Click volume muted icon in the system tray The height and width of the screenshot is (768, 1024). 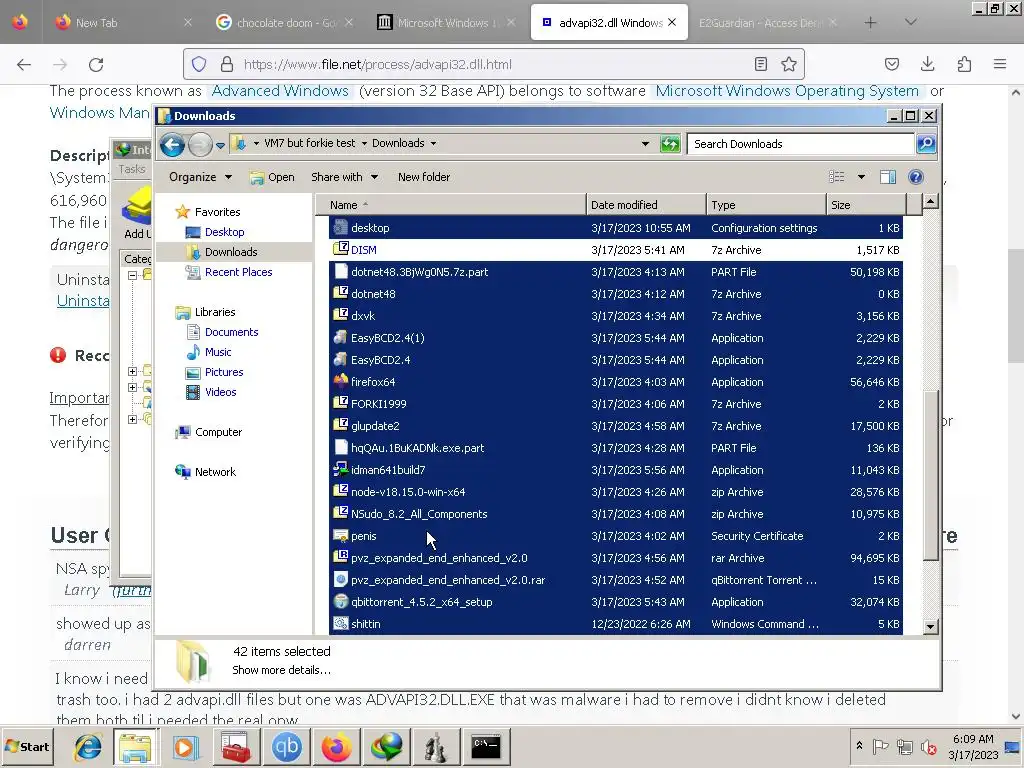(x=928, y=746)
